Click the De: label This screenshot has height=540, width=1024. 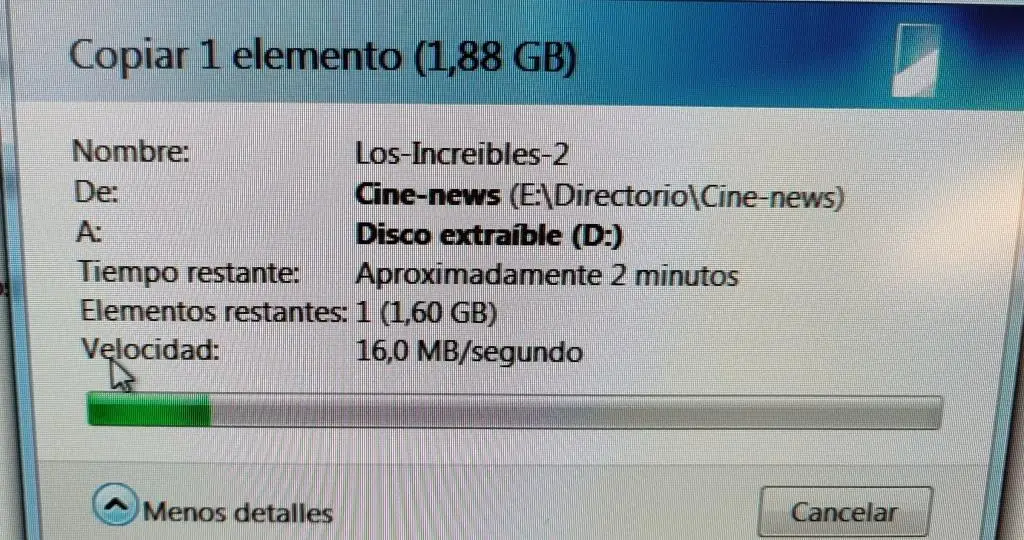(95, 193)
